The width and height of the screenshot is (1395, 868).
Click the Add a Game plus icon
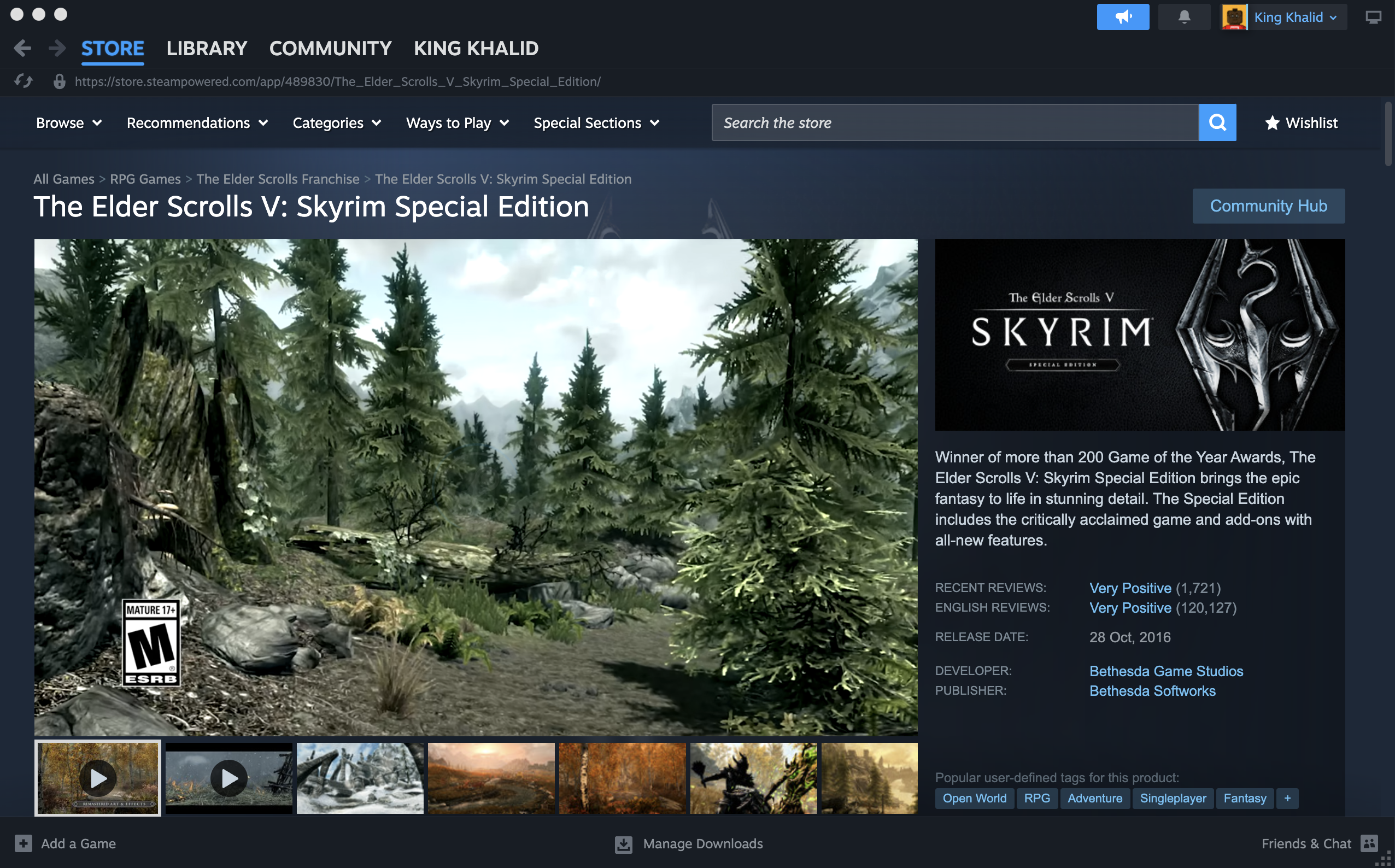[x=24, y=843]
